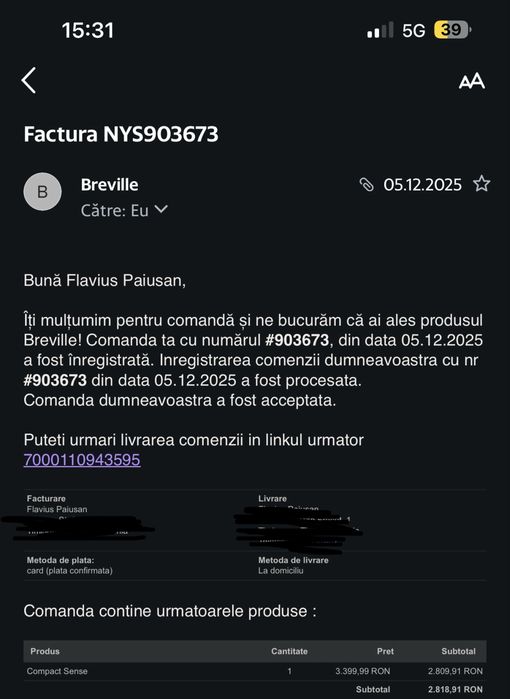Tap the 'Produs' column header
This screenshot has height=699, width=510.
click(x=45, y=651)
